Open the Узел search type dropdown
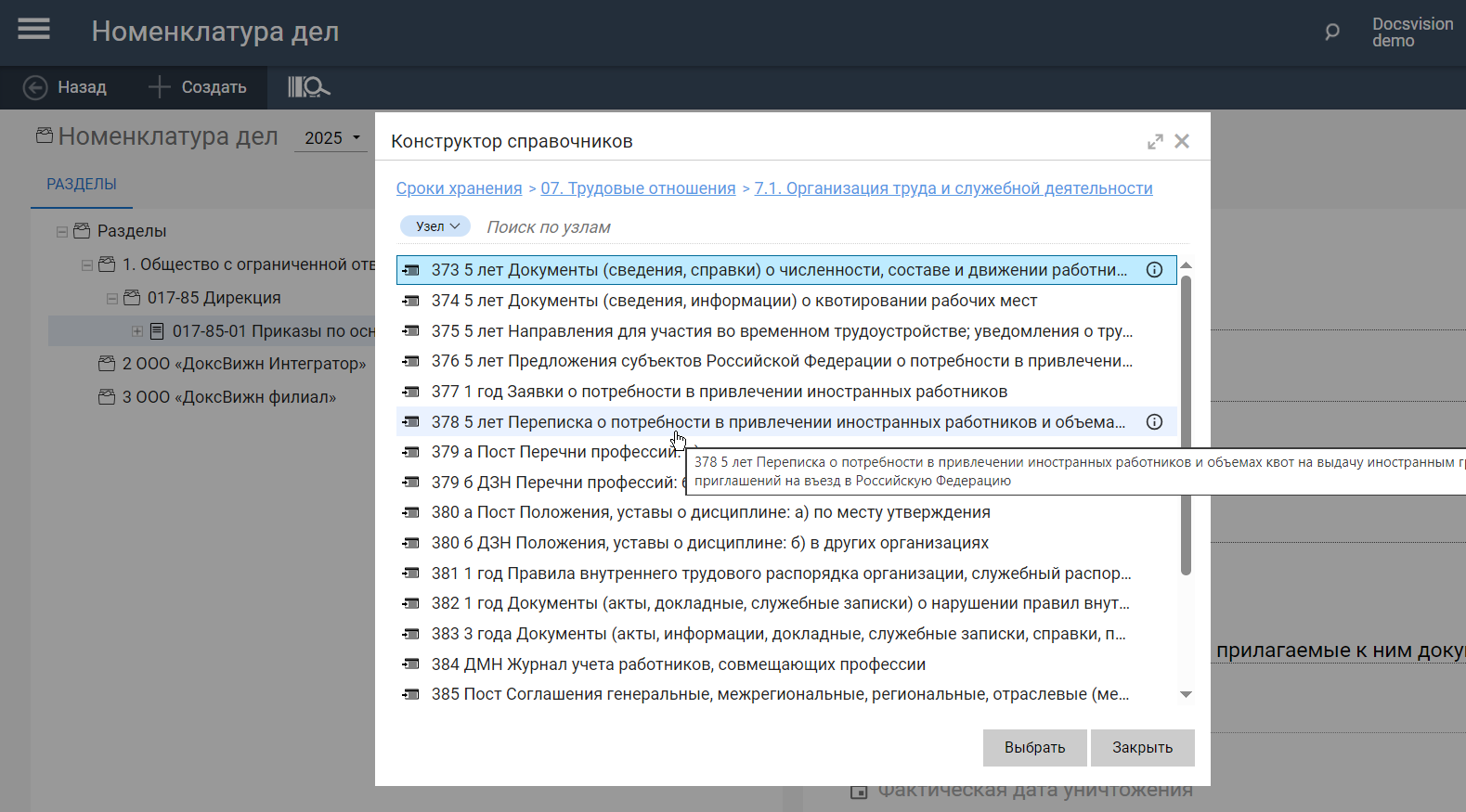 tap(436, 226)
